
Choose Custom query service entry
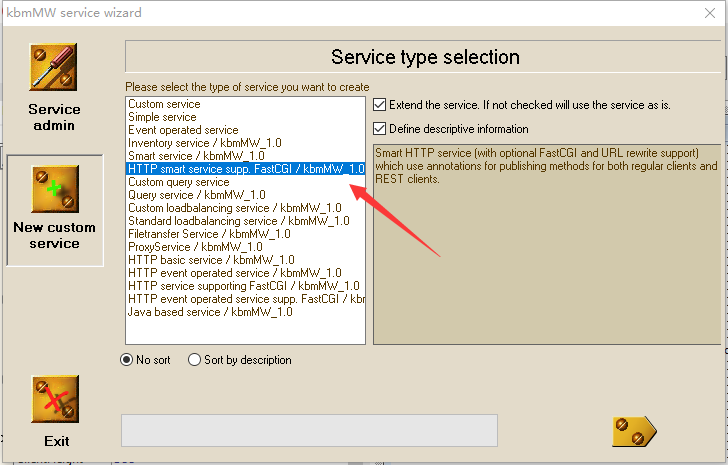point(245,182)
